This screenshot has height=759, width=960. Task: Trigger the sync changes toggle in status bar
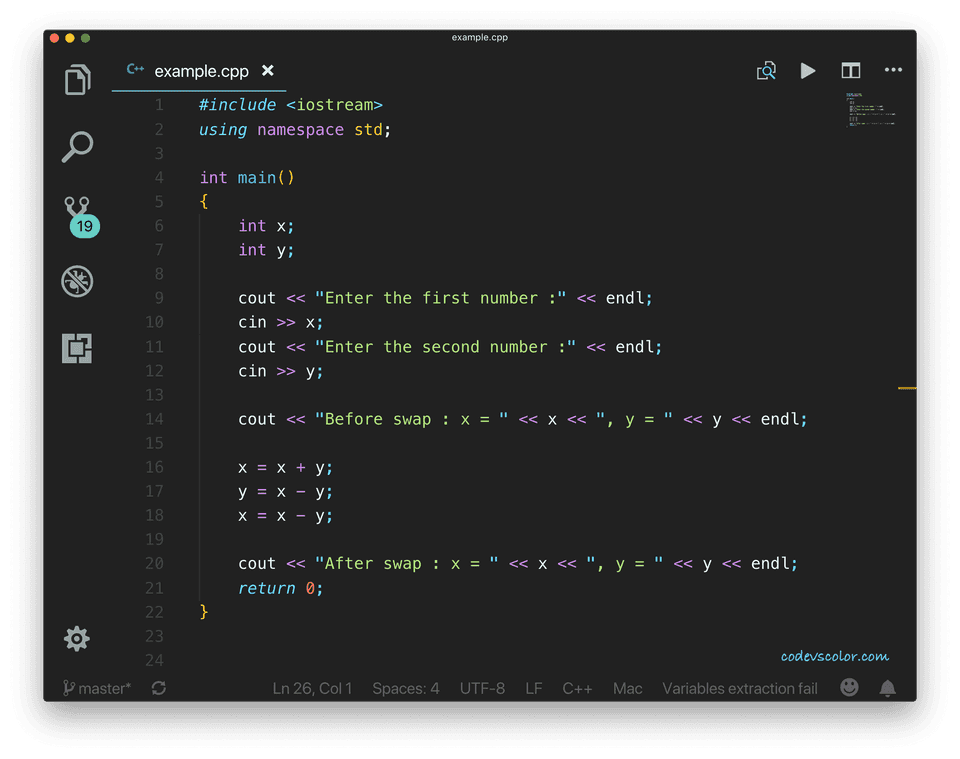click(158, 687)
